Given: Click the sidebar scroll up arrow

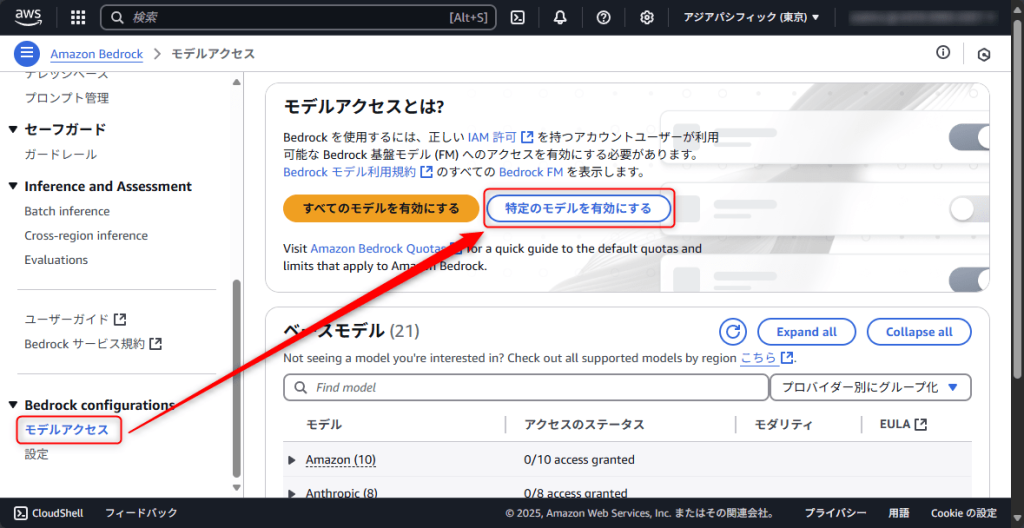Looking at the screenshot, I should 236,82.
